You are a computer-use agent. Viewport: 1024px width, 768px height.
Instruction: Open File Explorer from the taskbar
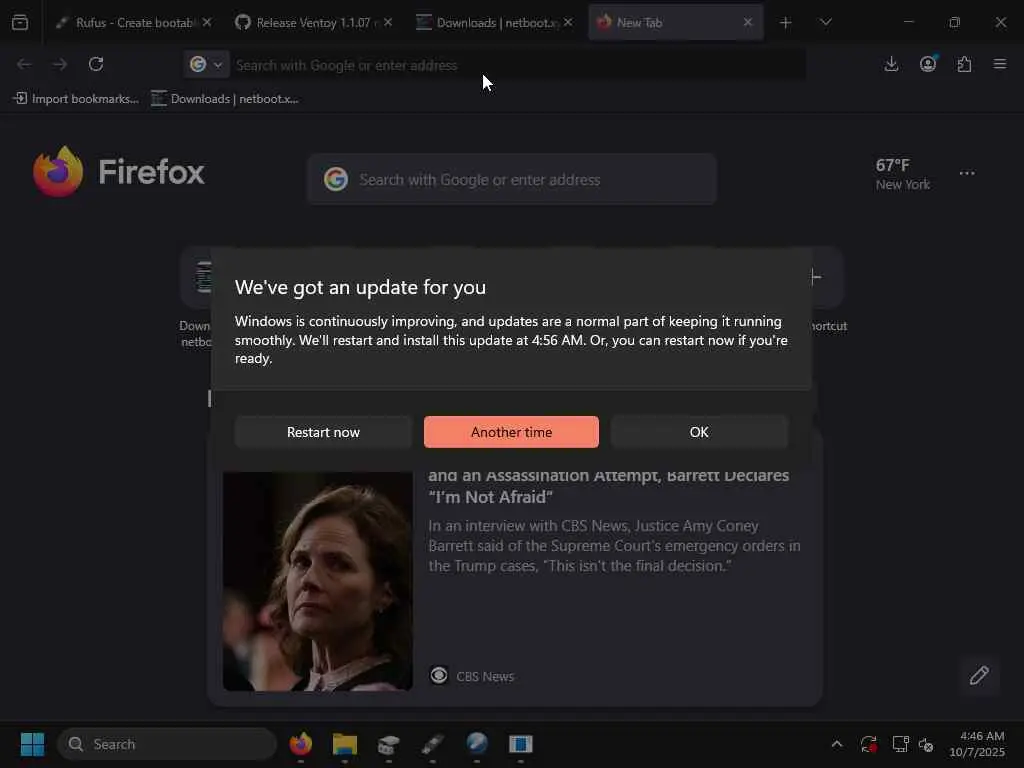[345, 744]
